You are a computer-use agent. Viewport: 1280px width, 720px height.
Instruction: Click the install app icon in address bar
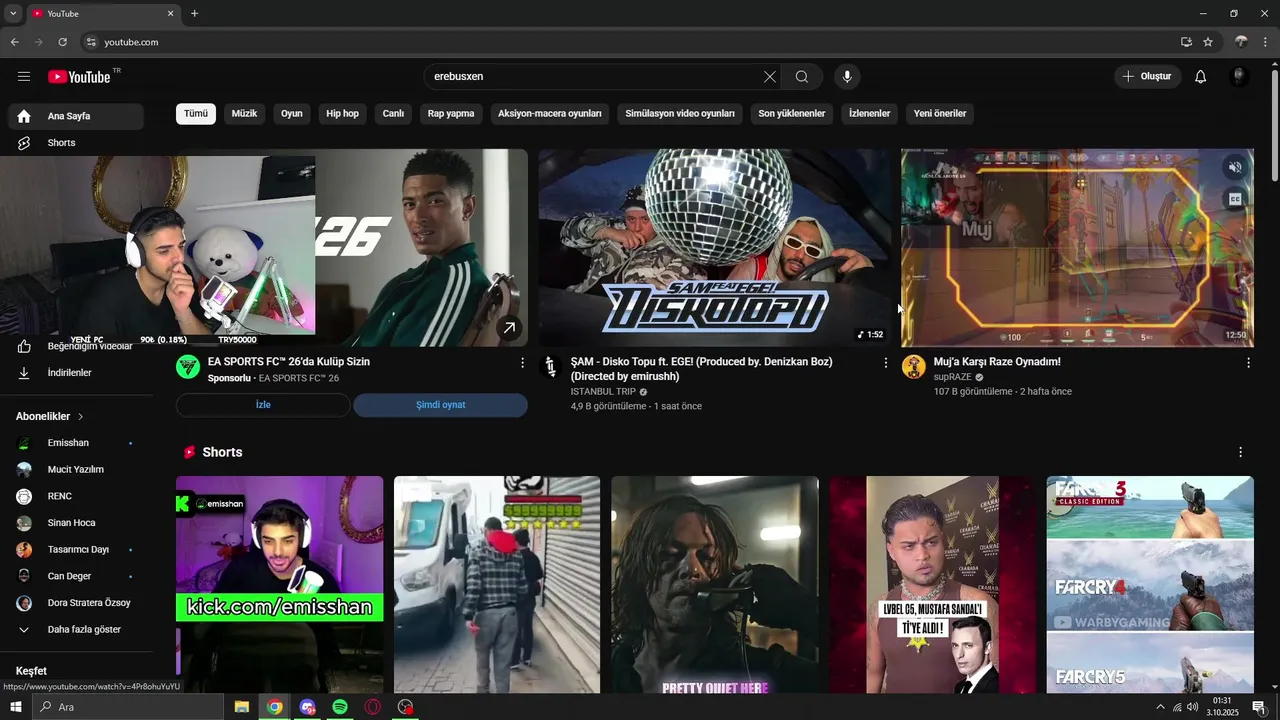pos(1186,42)
